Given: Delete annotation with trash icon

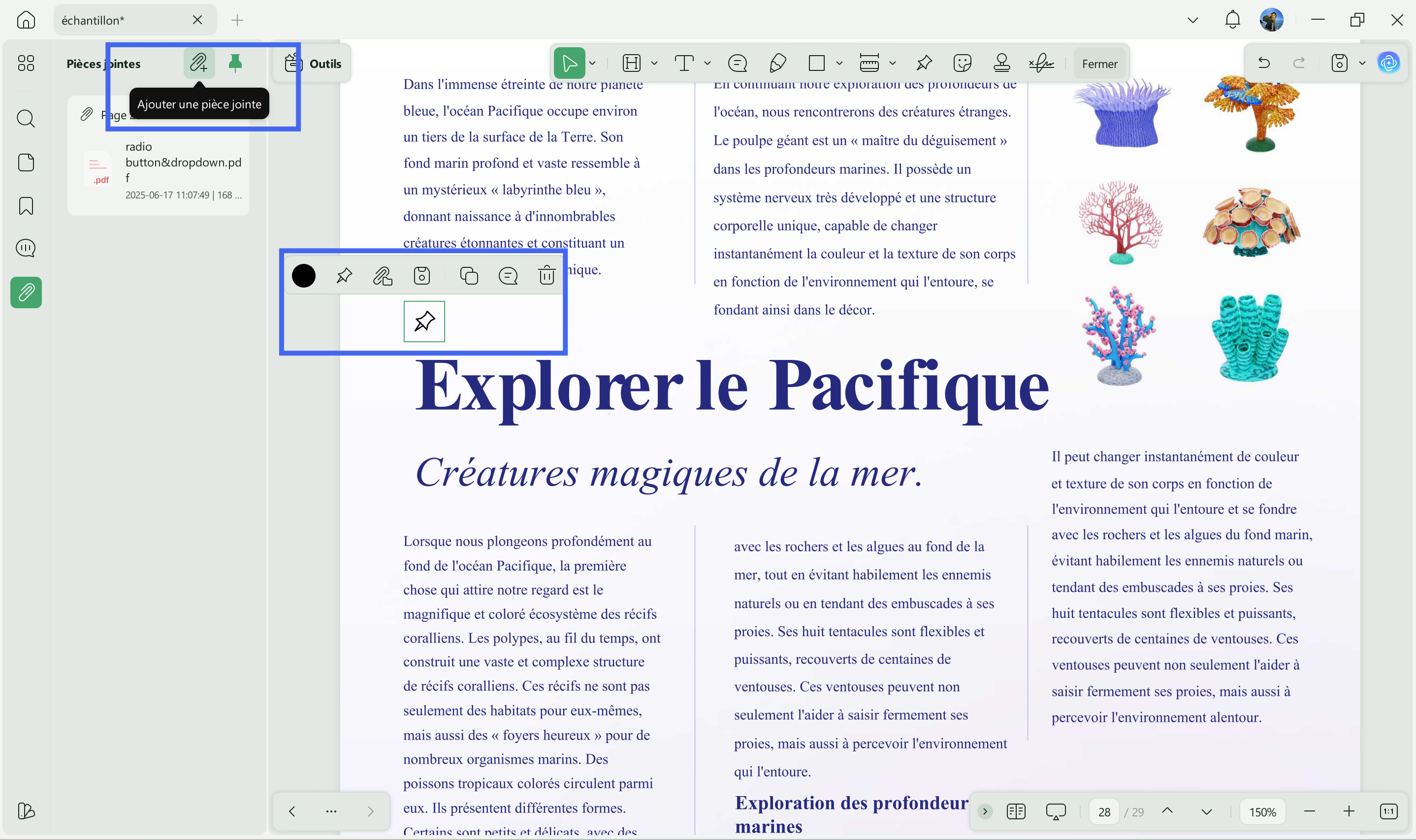Looking at the screenshot, I should click(x=547, y=275).
